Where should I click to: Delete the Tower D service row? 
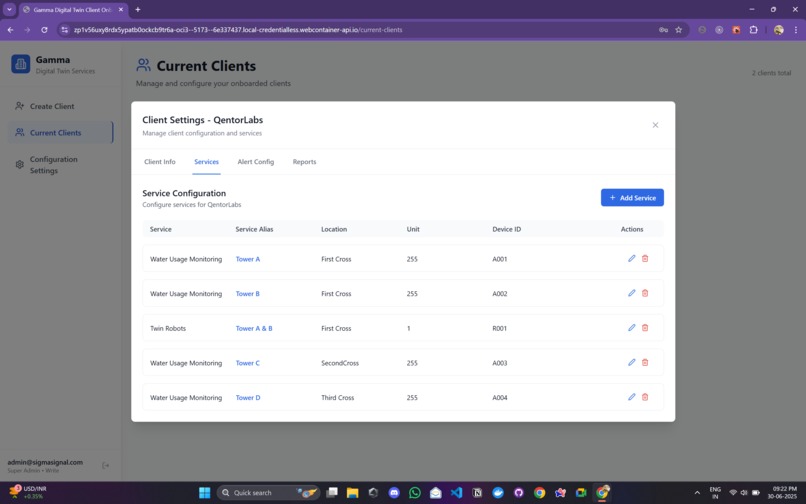pos(645,397)
